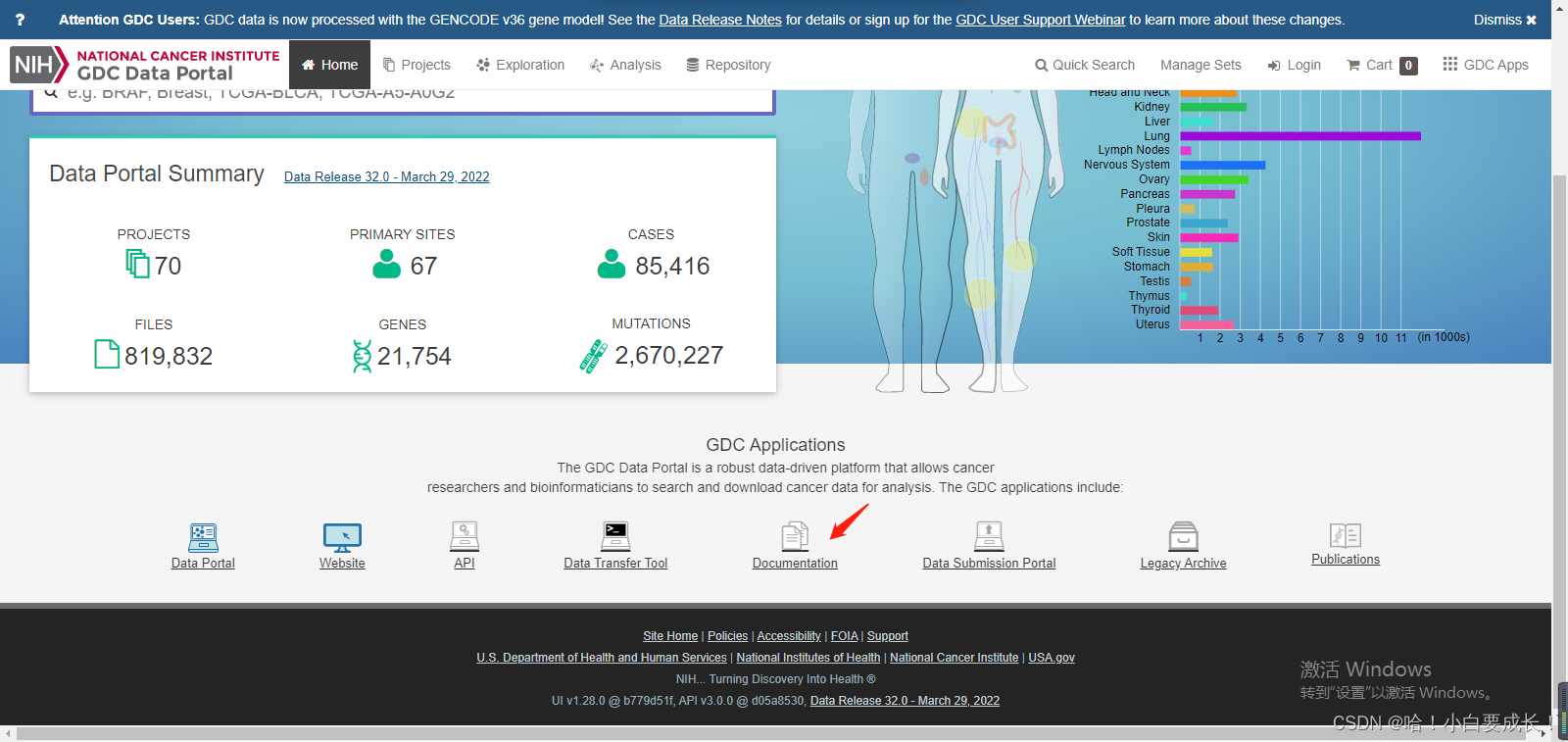Click the blue Nervous System chart bar

(1223, 165)
